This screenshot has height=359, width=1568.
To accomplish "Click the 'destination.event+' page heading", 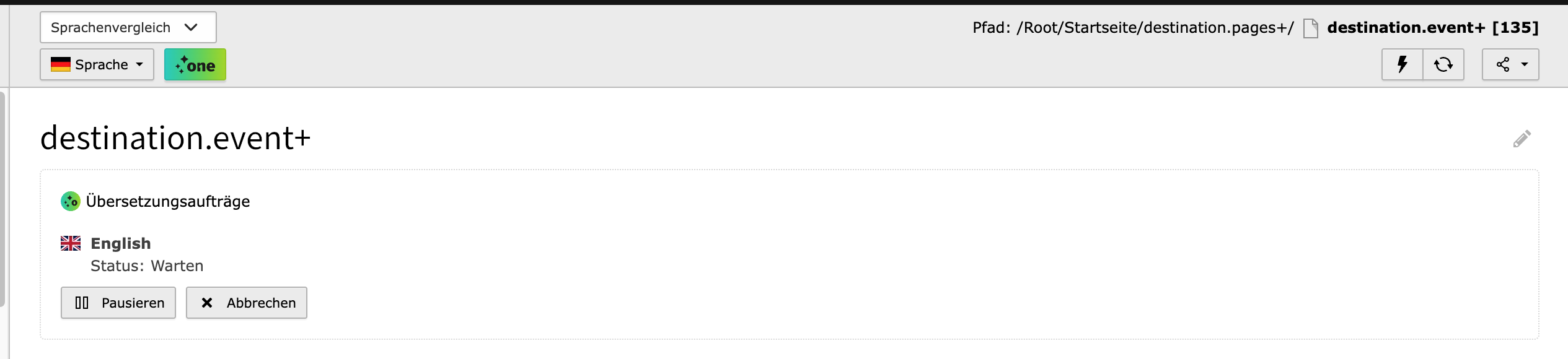I will tap(175, 138).
